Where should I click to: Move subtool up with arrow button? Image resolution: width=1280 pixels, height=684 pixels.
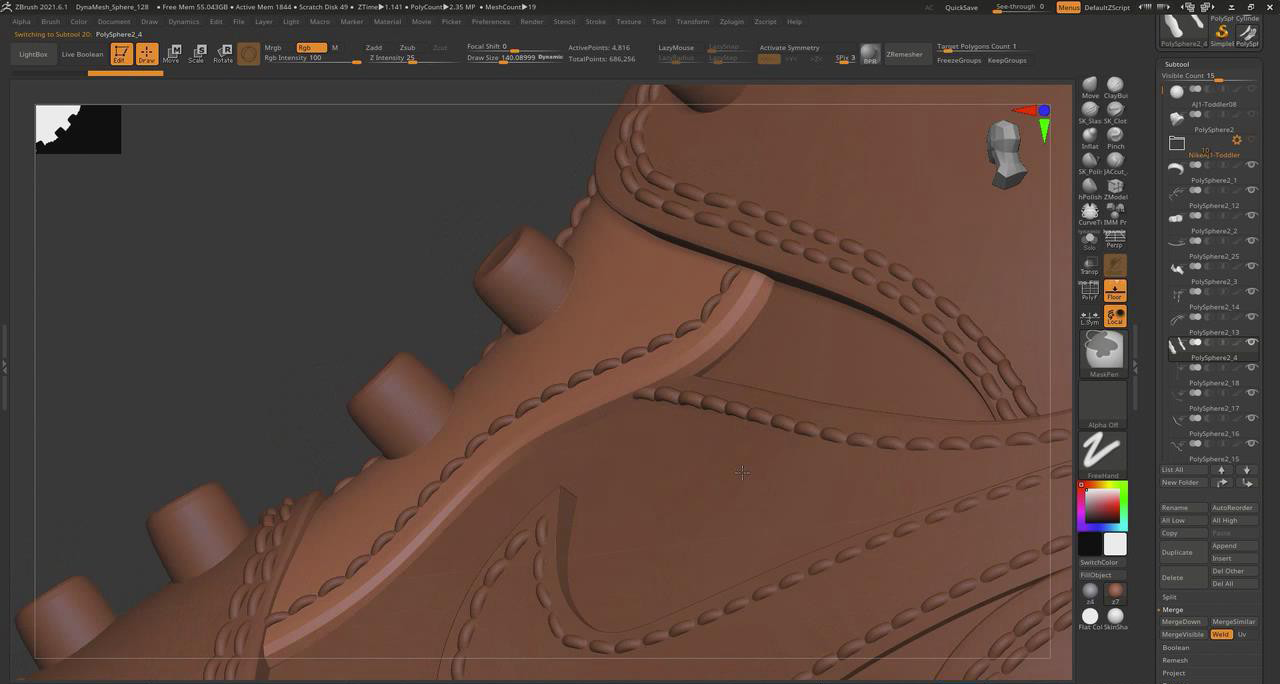pos(1221,470)
